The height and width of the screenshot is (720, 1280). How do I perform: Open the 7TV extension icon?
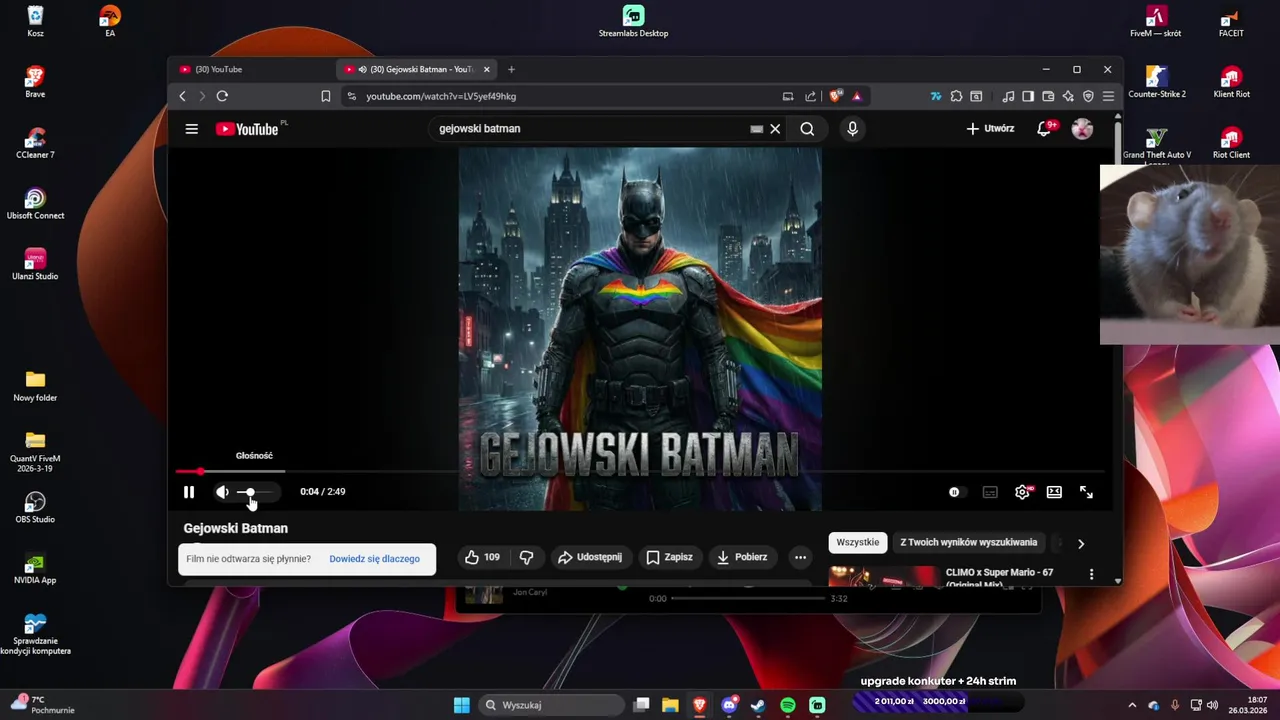click(935, 96)
